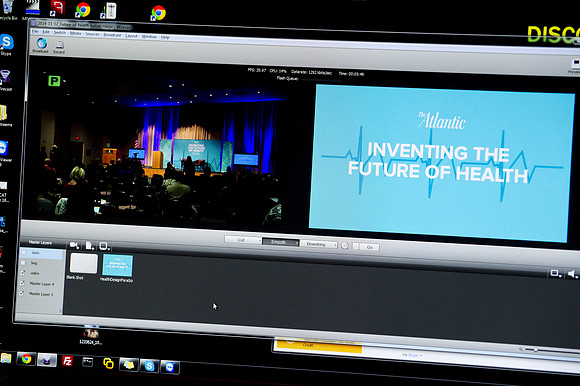Switch to Wirecast in the taskbar
The height and width of the screenshot is (386, 580).
[47, 360]
